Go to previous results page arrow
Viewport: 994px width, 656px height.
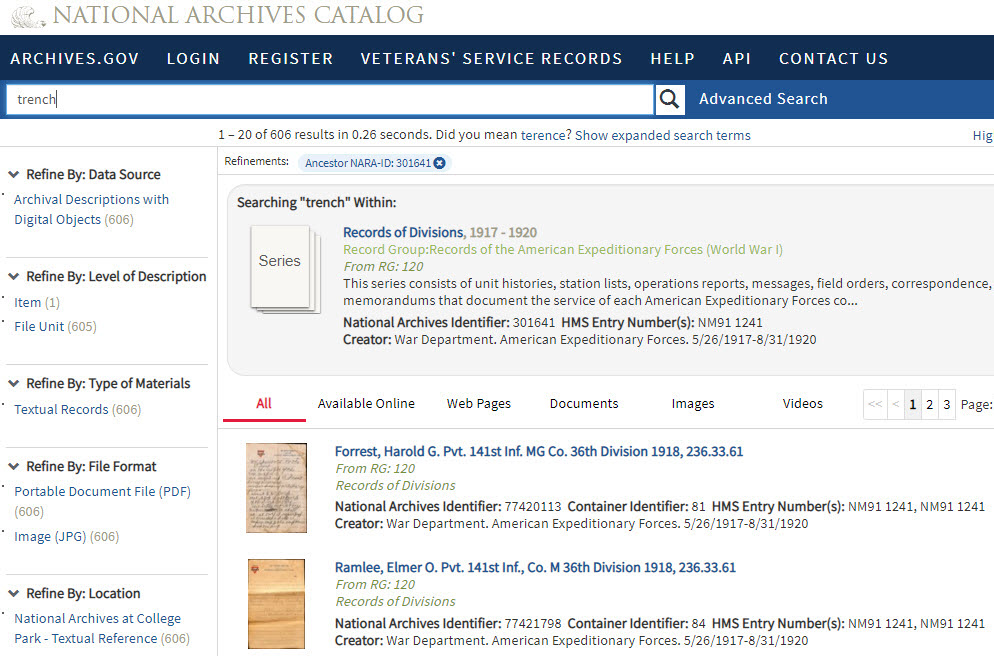click(896, 404)
